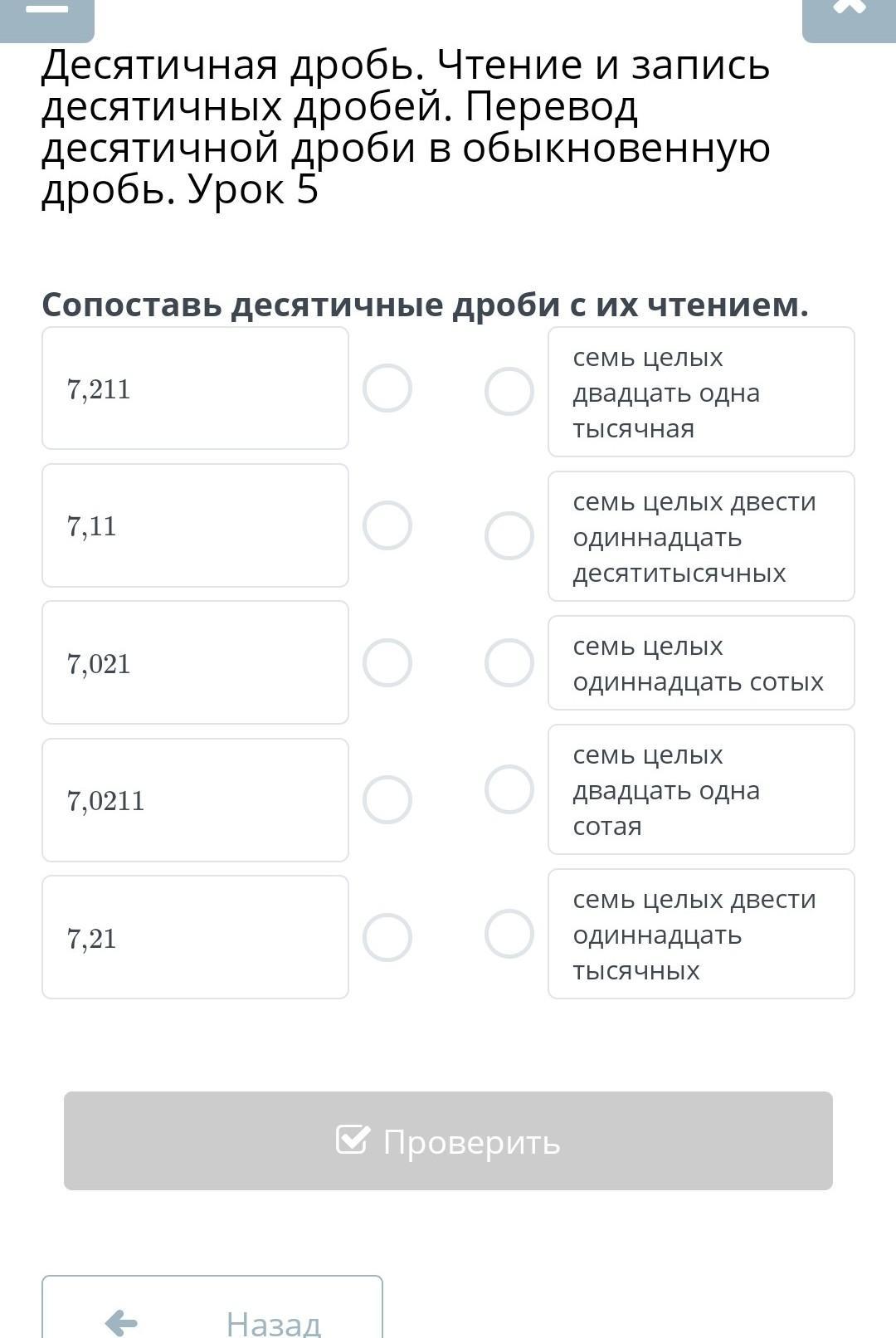Click the 7,0211 decimal card

coord(195,800)
